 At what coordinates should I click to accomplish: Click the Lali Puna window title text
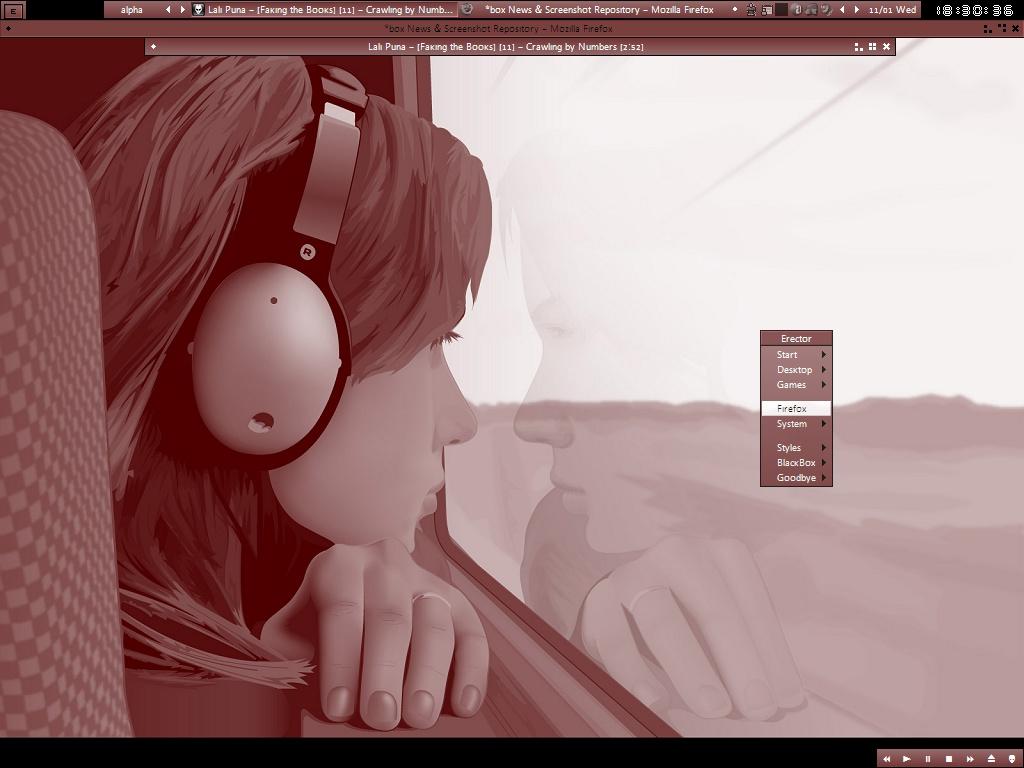(505, 47)
